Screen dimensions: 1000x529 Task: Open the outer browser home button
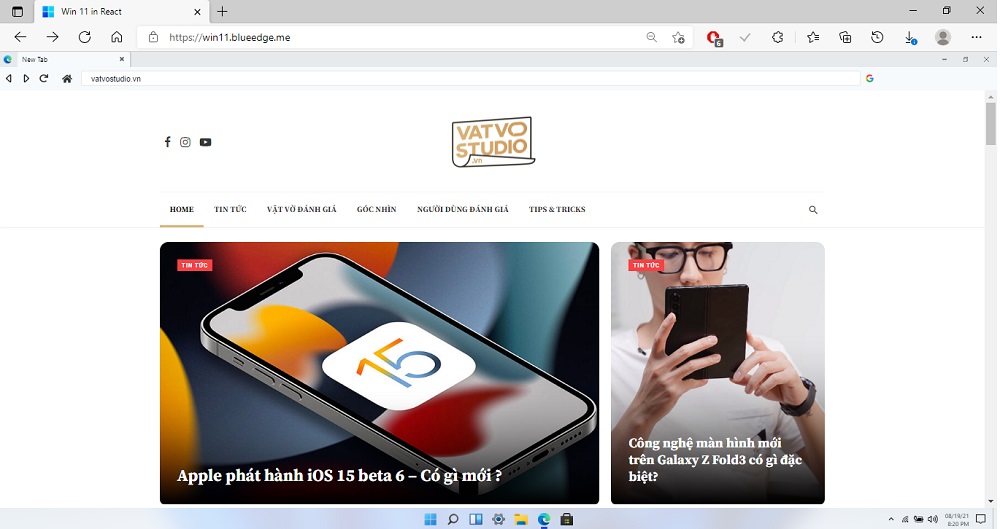click(116, 37)
